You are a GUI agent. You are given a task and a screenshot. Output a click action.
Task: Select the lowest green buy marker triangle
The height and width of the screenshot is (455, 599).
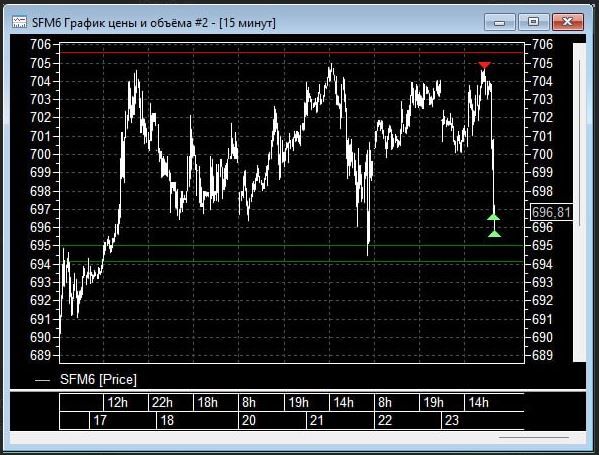pos(494,233)
